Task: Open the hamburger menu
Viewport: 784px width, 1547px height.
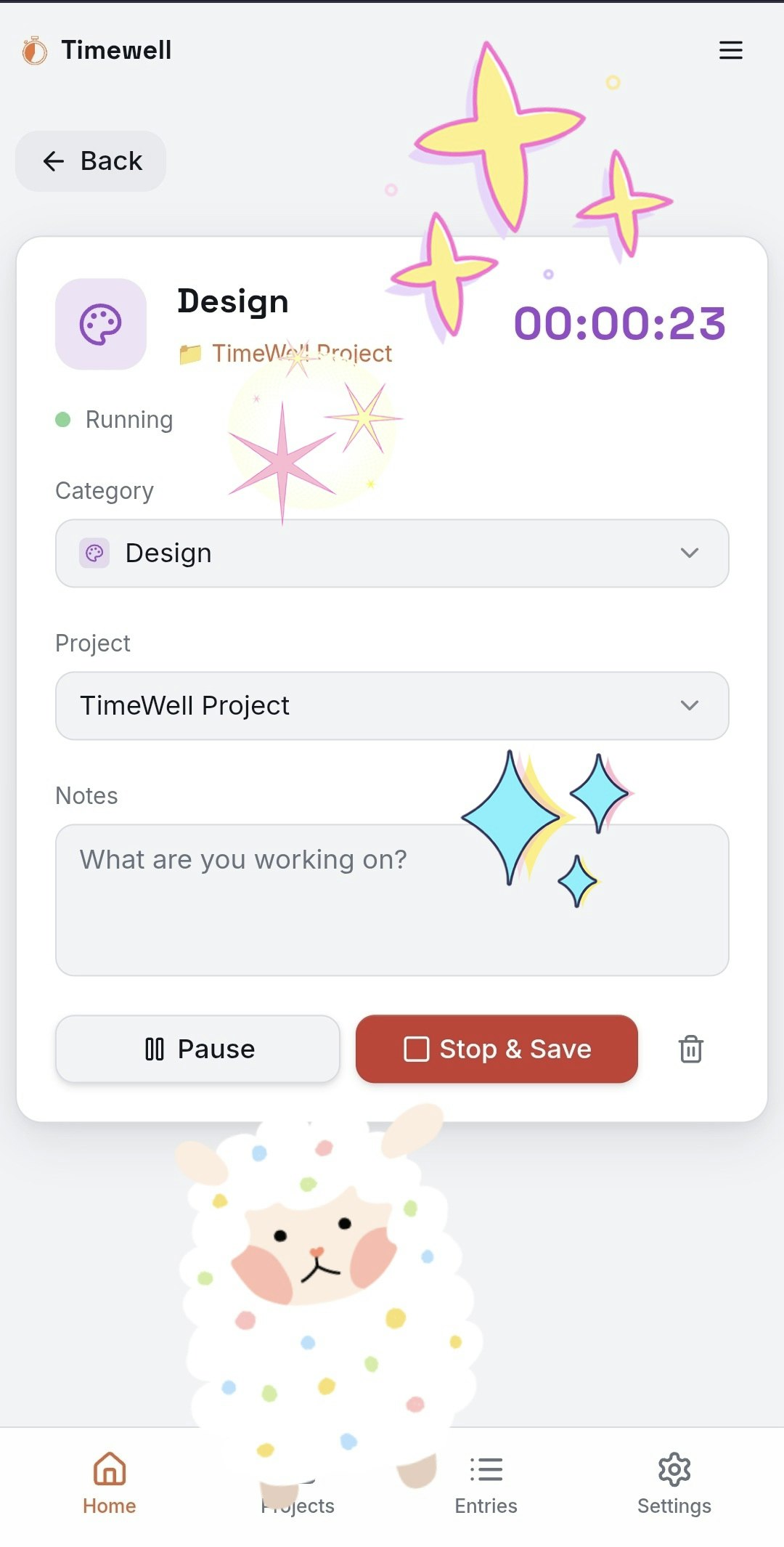Action: coord(730,50)
